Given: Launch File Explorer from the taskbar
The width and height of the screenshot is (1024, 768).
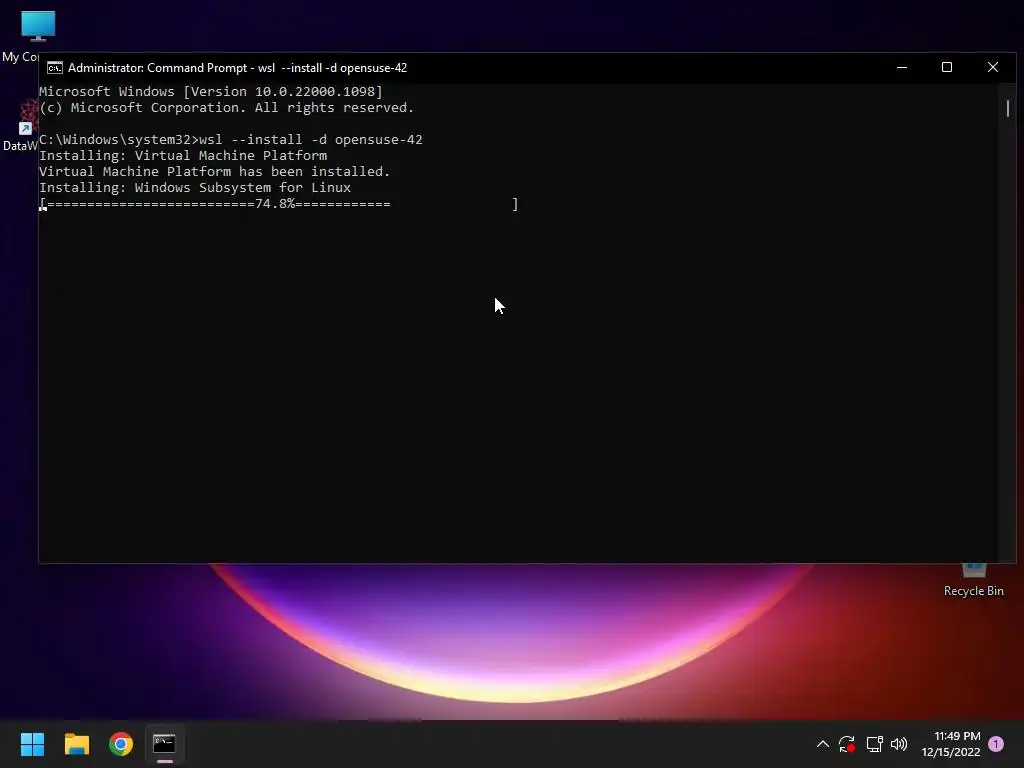Looking at the screenshot, I should pos(76,744).
